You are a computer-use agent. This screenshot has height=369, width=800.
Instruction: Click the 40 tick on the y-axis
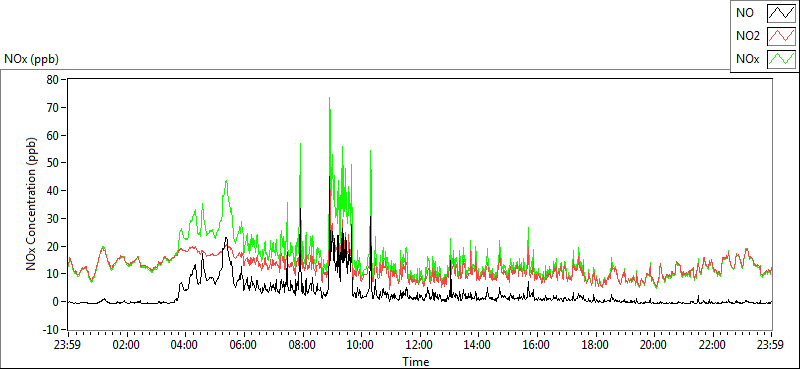coord(53,190)
